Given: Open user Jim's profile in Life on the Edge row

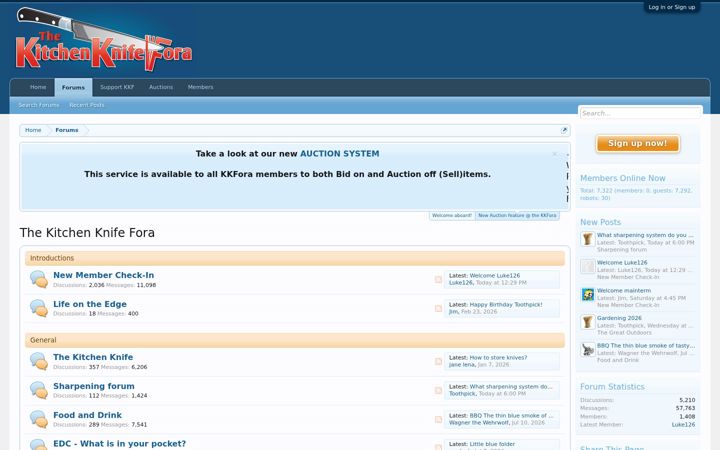Looking at the screenshot, I should click(x=453, y=312).
